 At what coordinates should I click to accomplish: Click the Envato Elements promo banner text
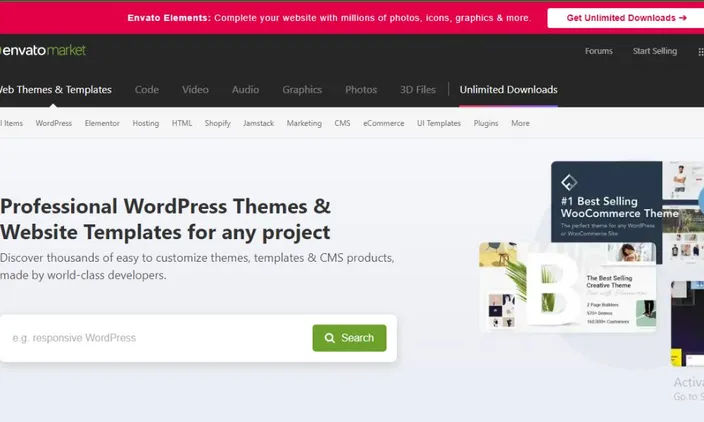329,18
